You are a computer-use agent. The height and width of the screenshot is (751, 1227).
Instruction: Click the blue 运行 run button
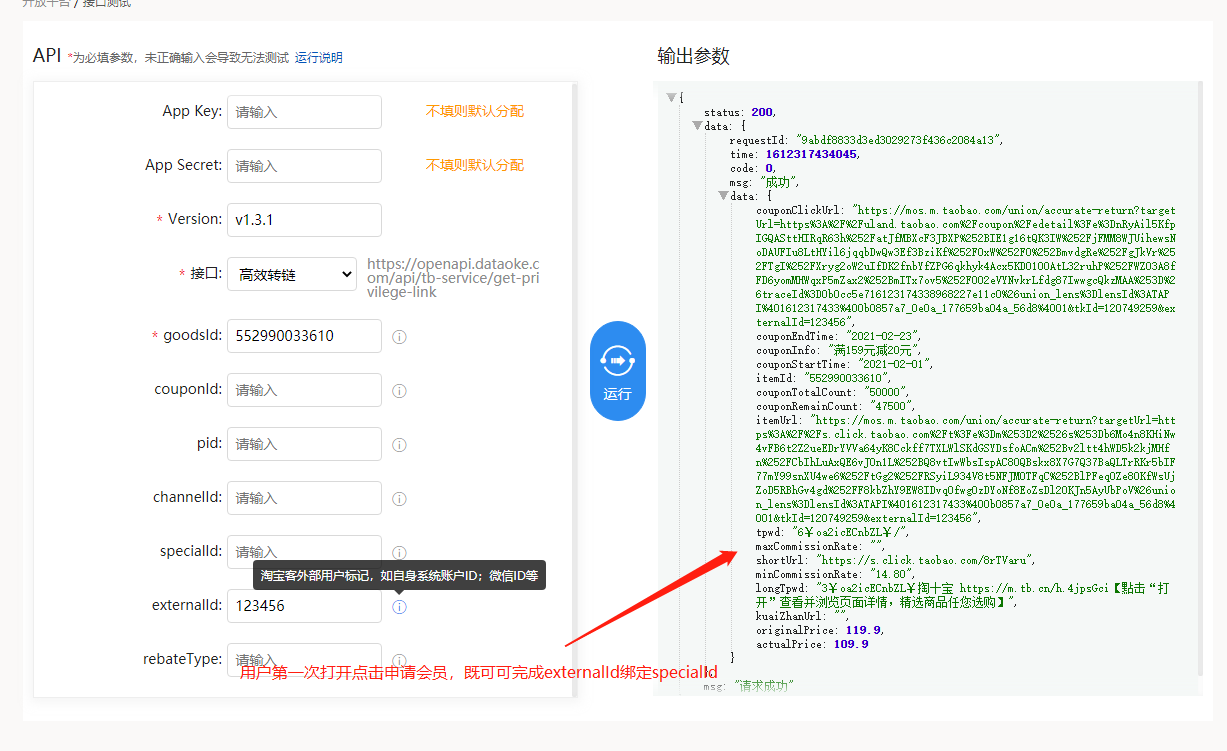click(618, 371)
